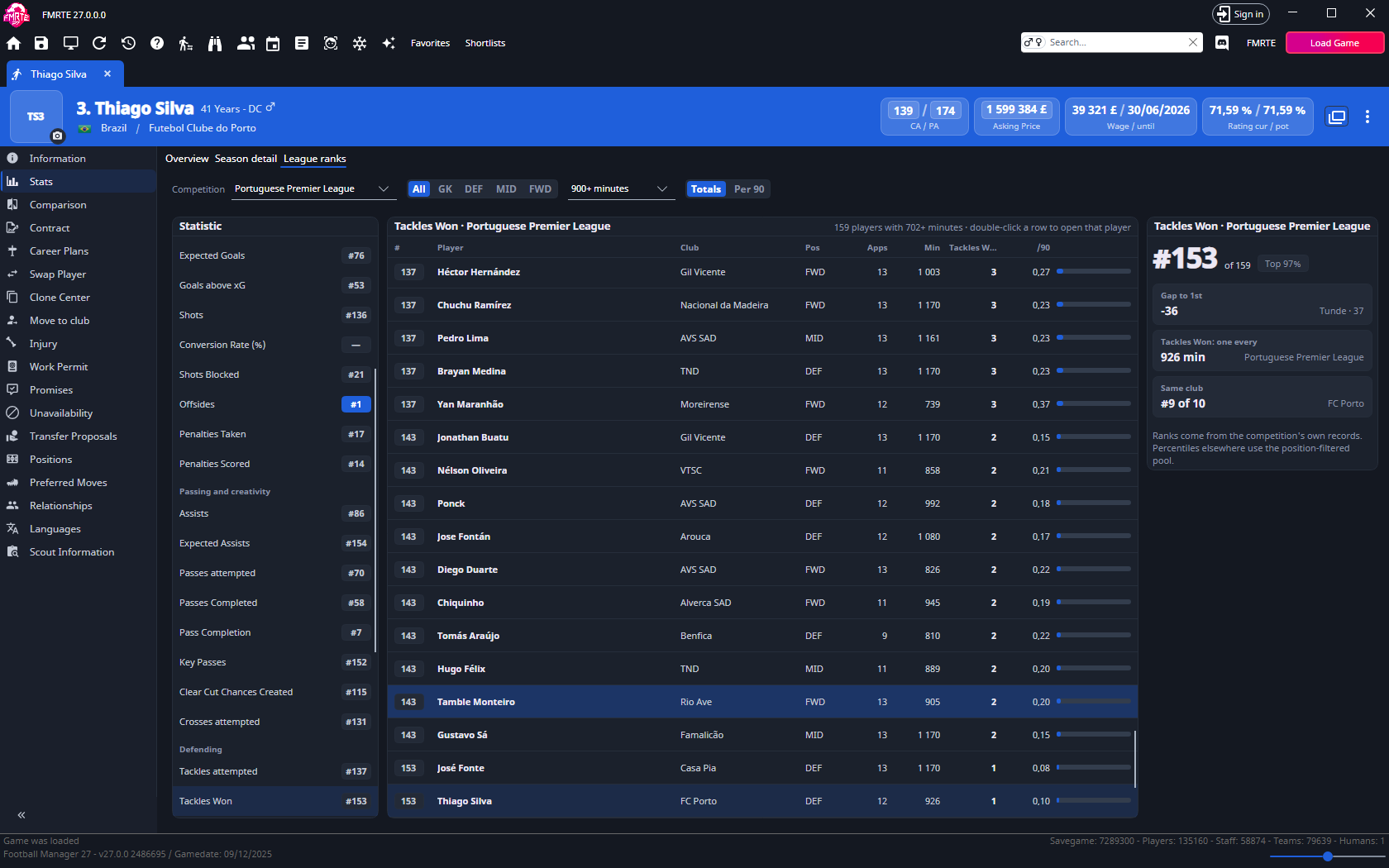The height and width of the screenshot is (868, 1389).
Task: Collapse the sidebar with the double chevron
Action: pyautogui.click(x=21, y=815)
